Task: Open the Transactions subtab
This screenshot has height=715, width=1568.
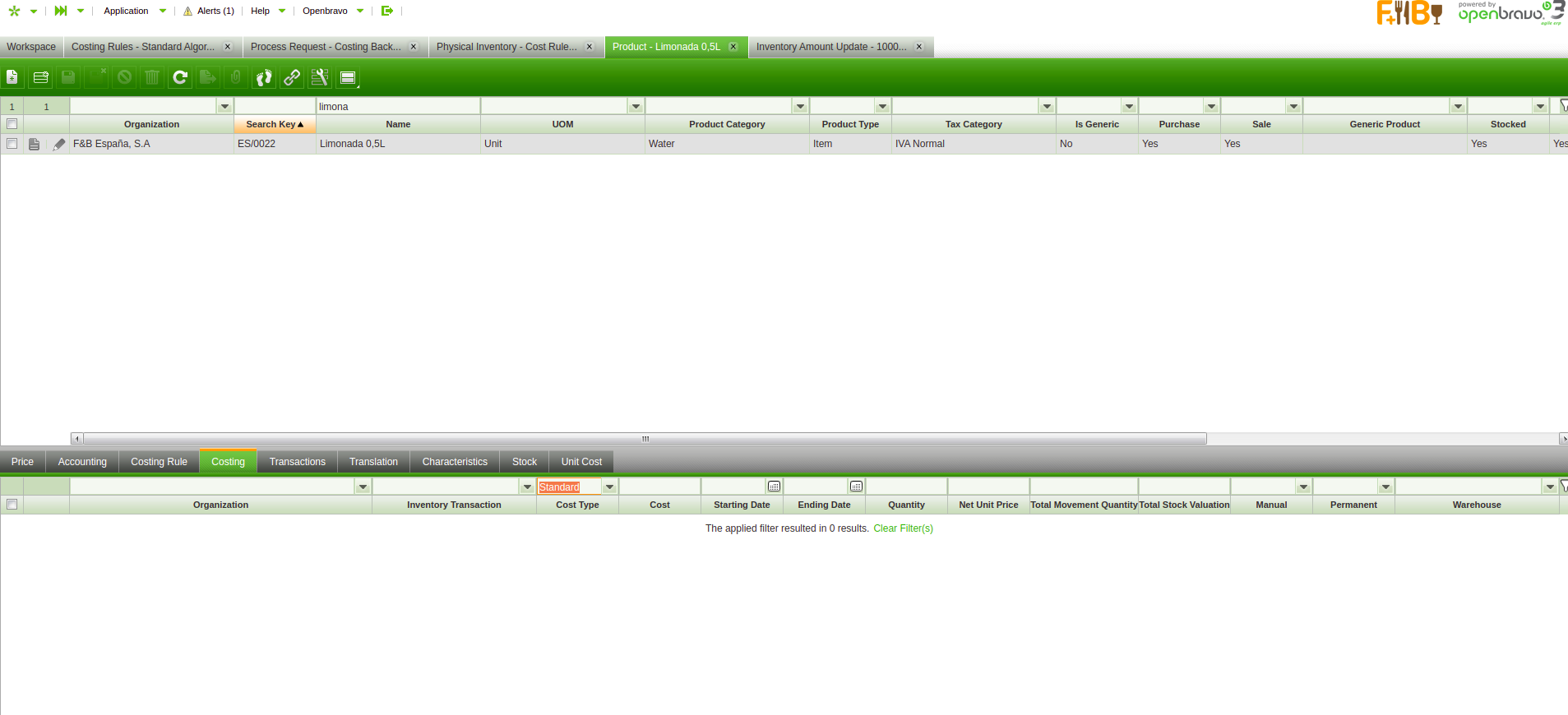Action: 298,462
